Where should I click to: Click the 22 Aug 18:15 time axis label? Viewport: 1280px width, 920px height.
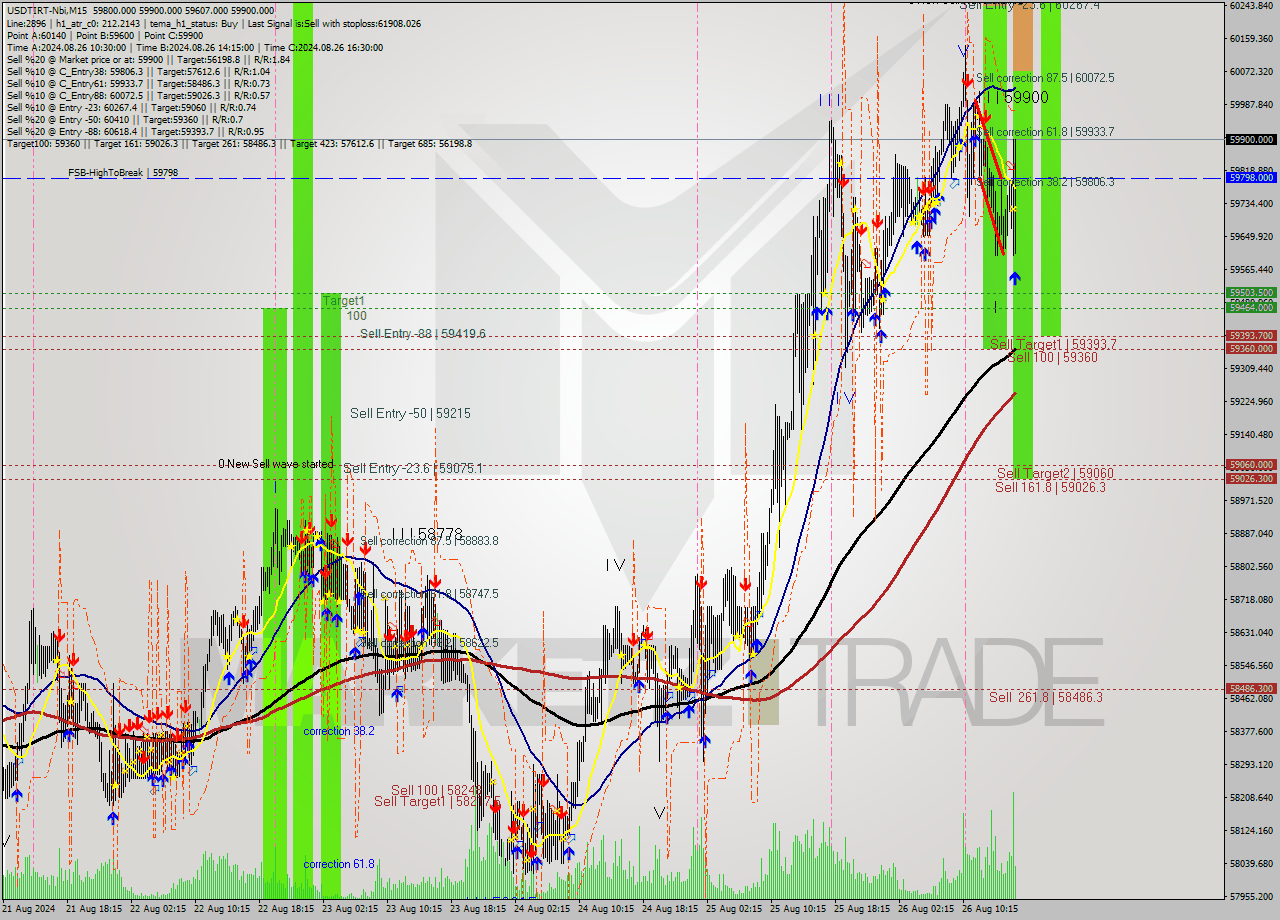pos(285,909)
